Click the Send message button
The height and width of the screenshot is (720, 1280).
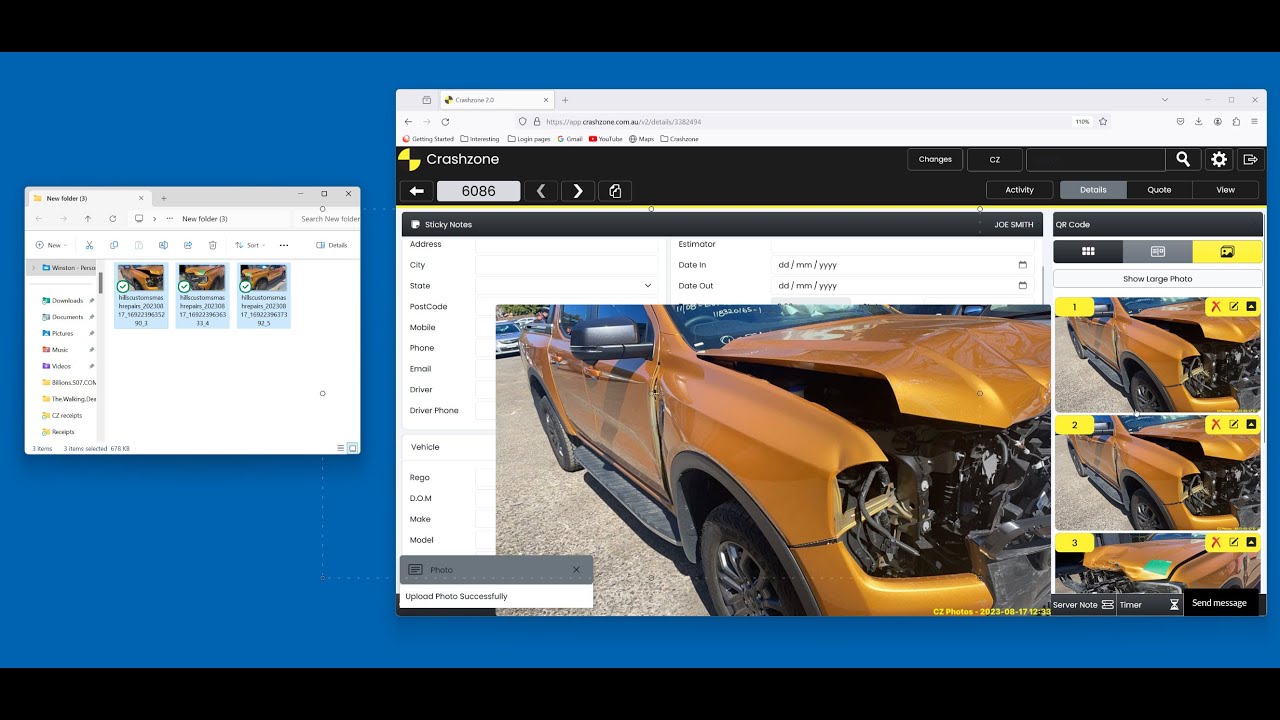point(1219,603)
